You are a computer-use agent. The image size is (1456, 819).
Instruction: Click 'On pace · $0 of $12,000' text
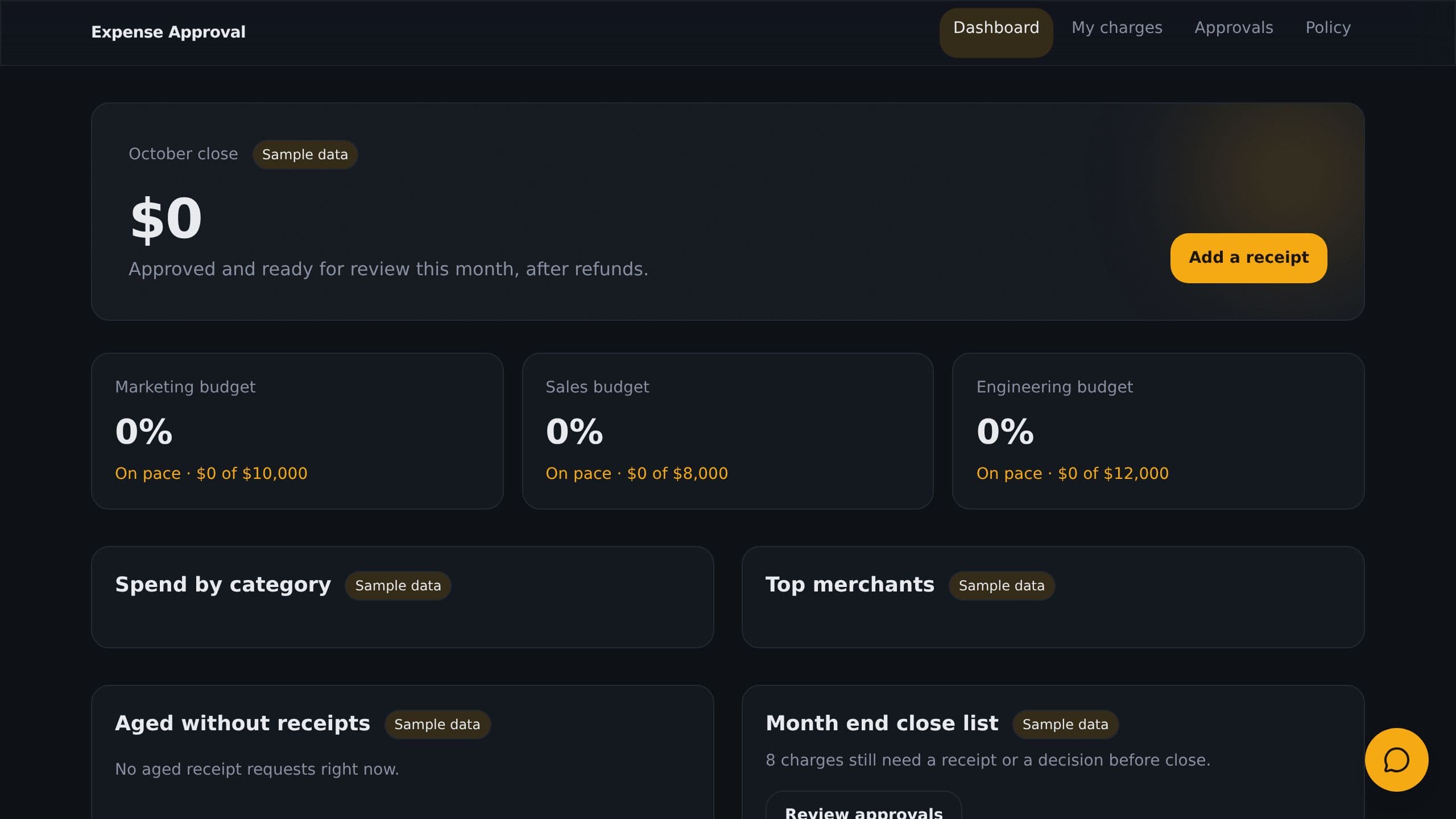pyautogui.click(x=1072, y=473)
